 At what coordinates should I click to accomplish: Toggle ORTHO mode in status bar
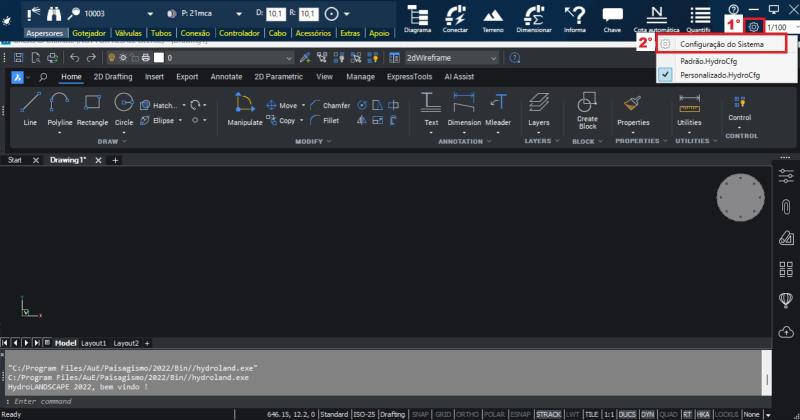(x=465, y=414)
